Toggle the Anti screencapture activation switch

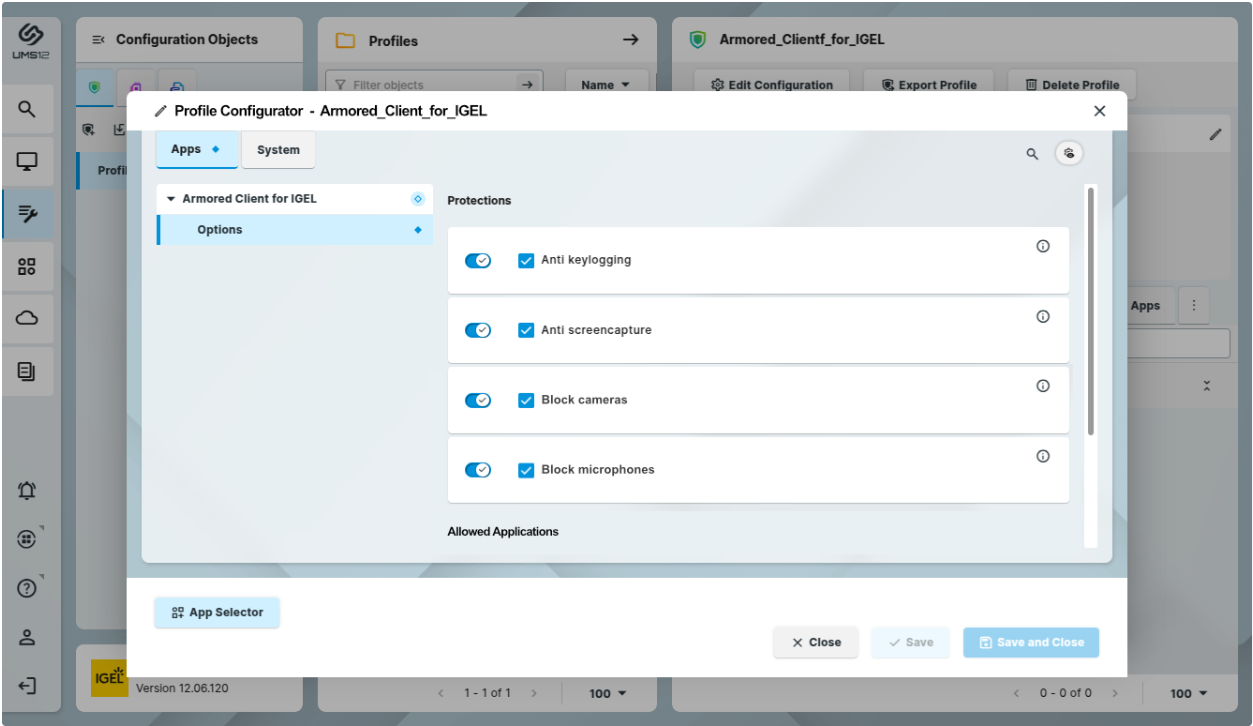tap(478, 330)
